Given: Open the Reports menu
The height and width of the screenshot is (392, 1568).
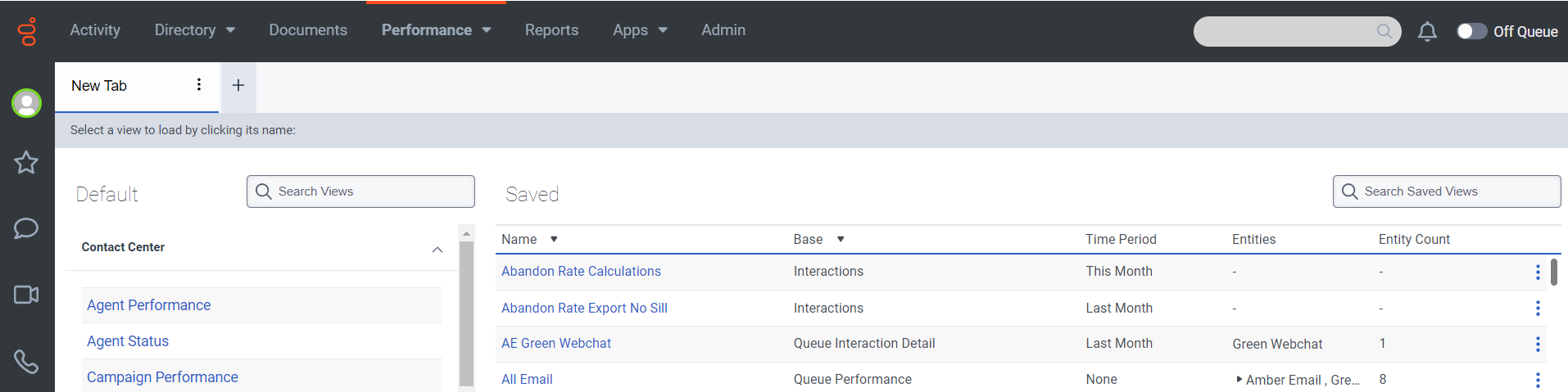Looking at the screenshot, I should click(x=551, y=30).
